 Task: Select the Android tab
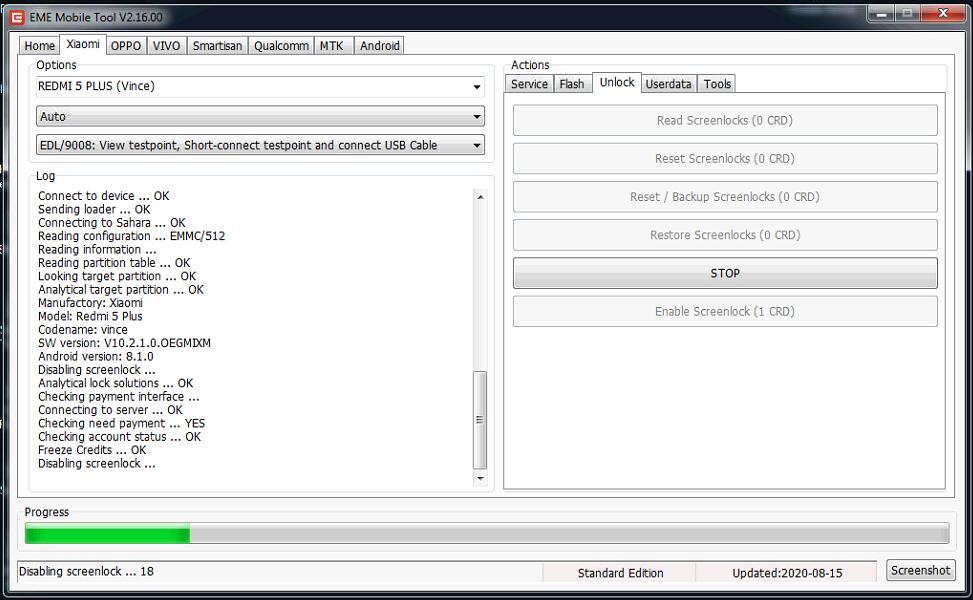[380, 46]
